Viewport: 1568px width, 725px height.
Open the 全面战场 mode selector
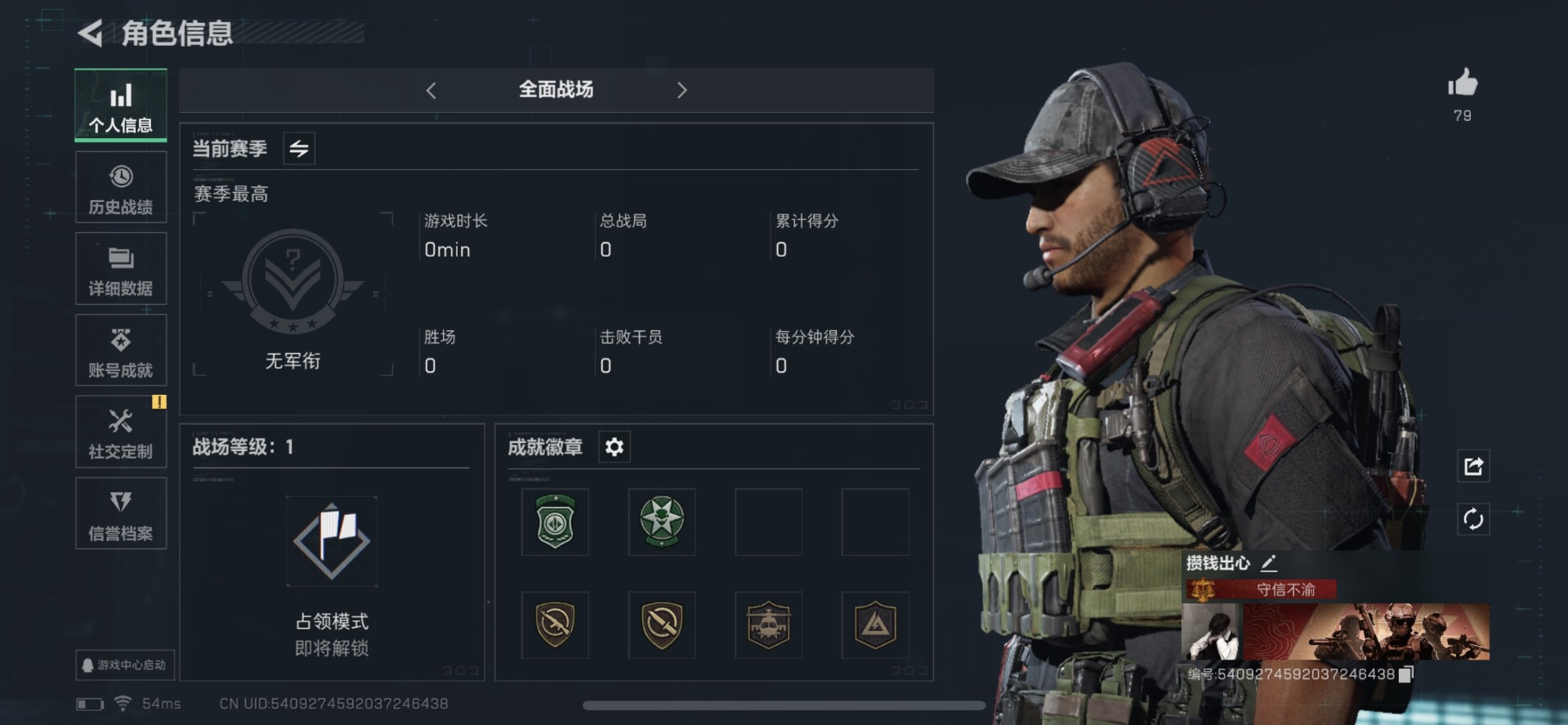(x=556, y=90)
